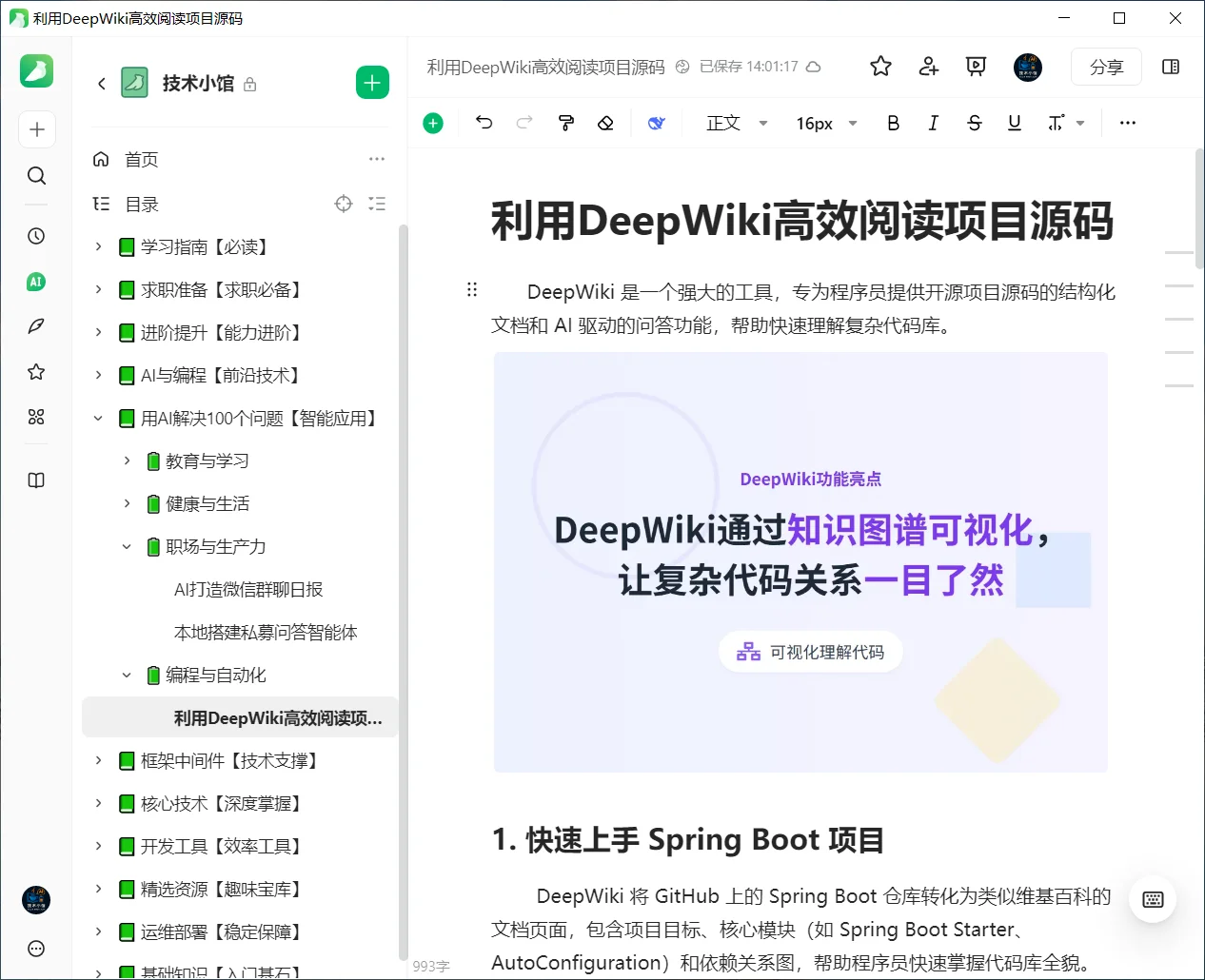
Task: Toggle strikethrough formatting
Action: point(974,122)
